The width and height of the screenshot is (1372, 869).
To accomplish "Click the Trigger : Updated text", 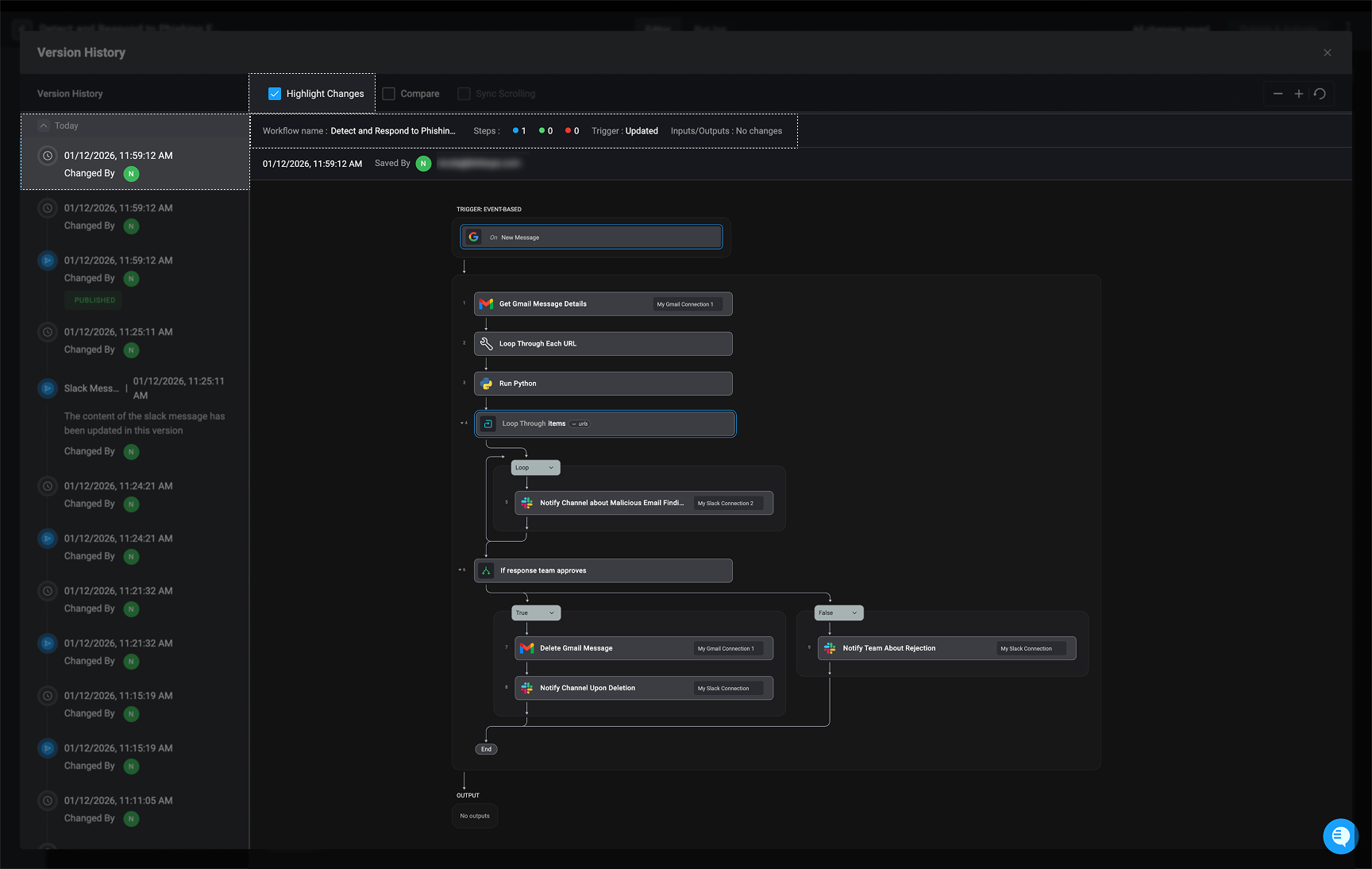I will pos(625,131).
